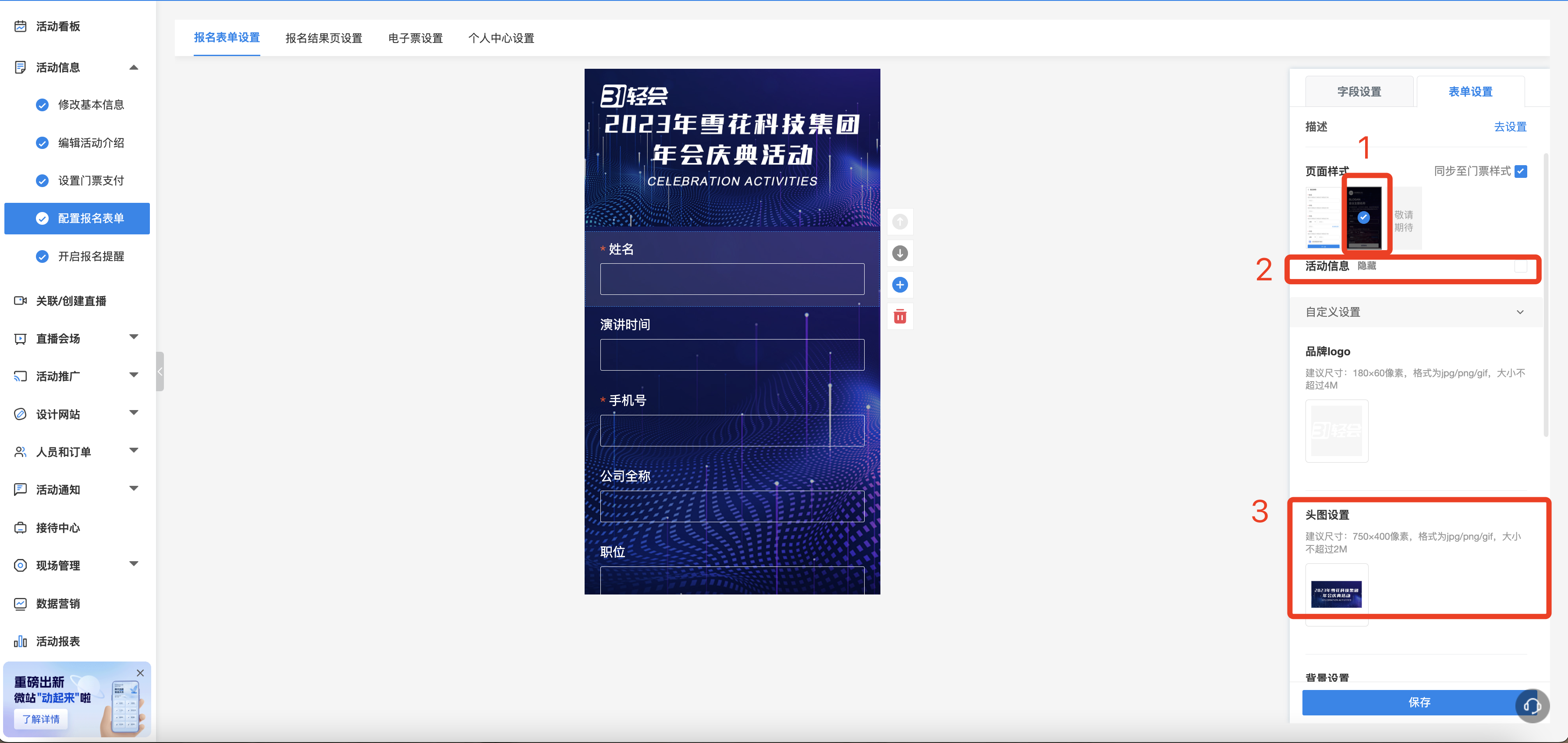This screenshot has height=743, width=1568.
Task: Open 配置报名表单 in the sidebar
Action: [77, 219]
